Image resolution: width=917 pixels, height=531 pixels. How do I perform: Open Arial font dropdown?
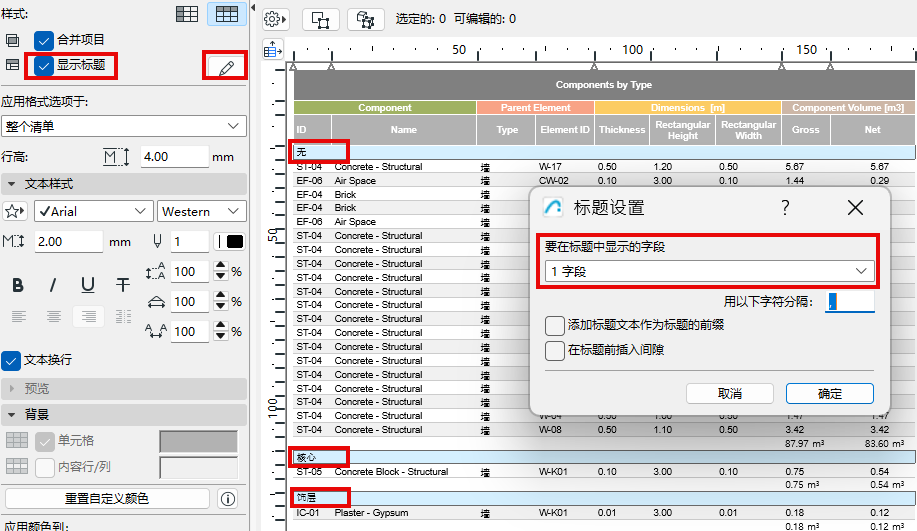coord(94,211)
